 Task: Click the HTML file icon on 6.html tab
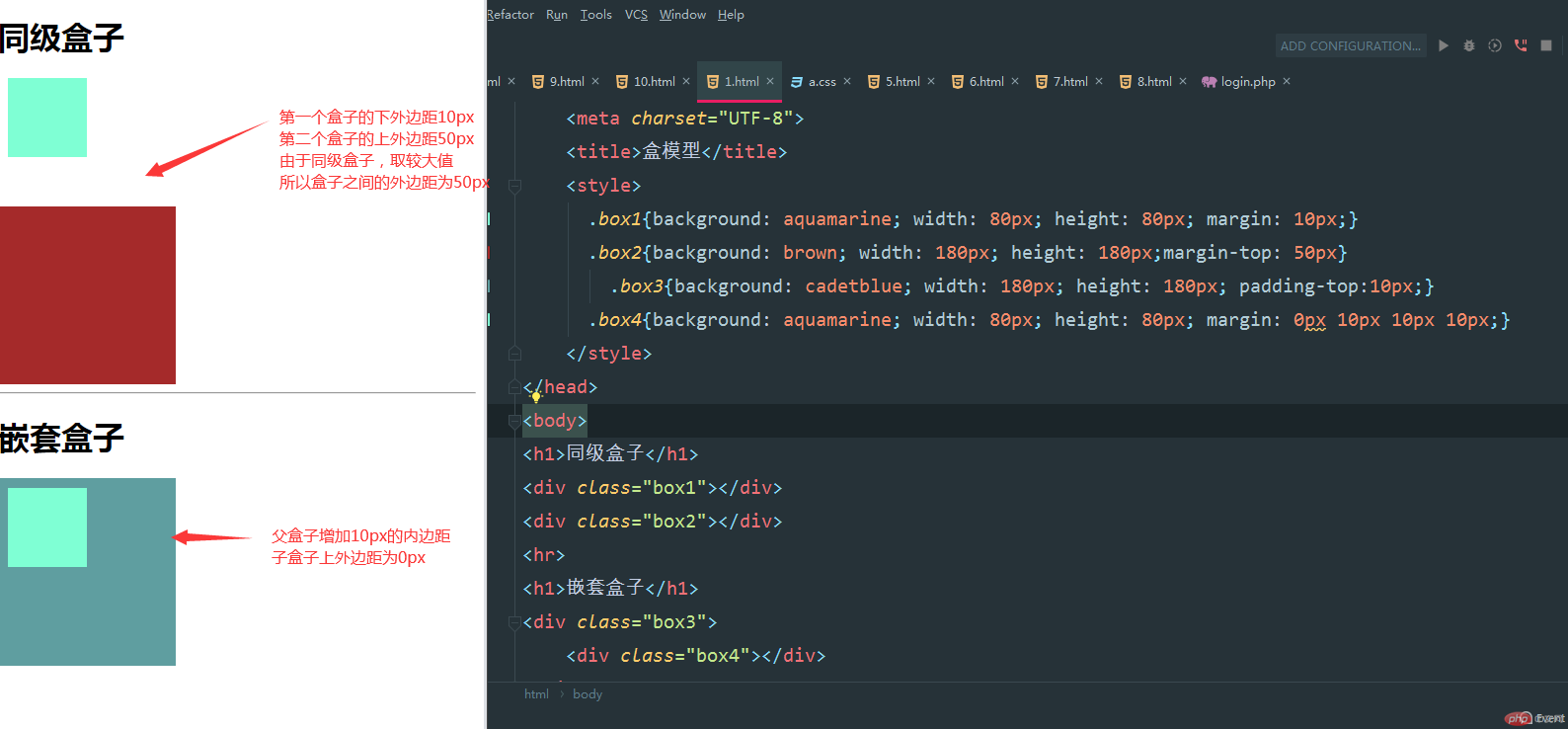point(958,82)
